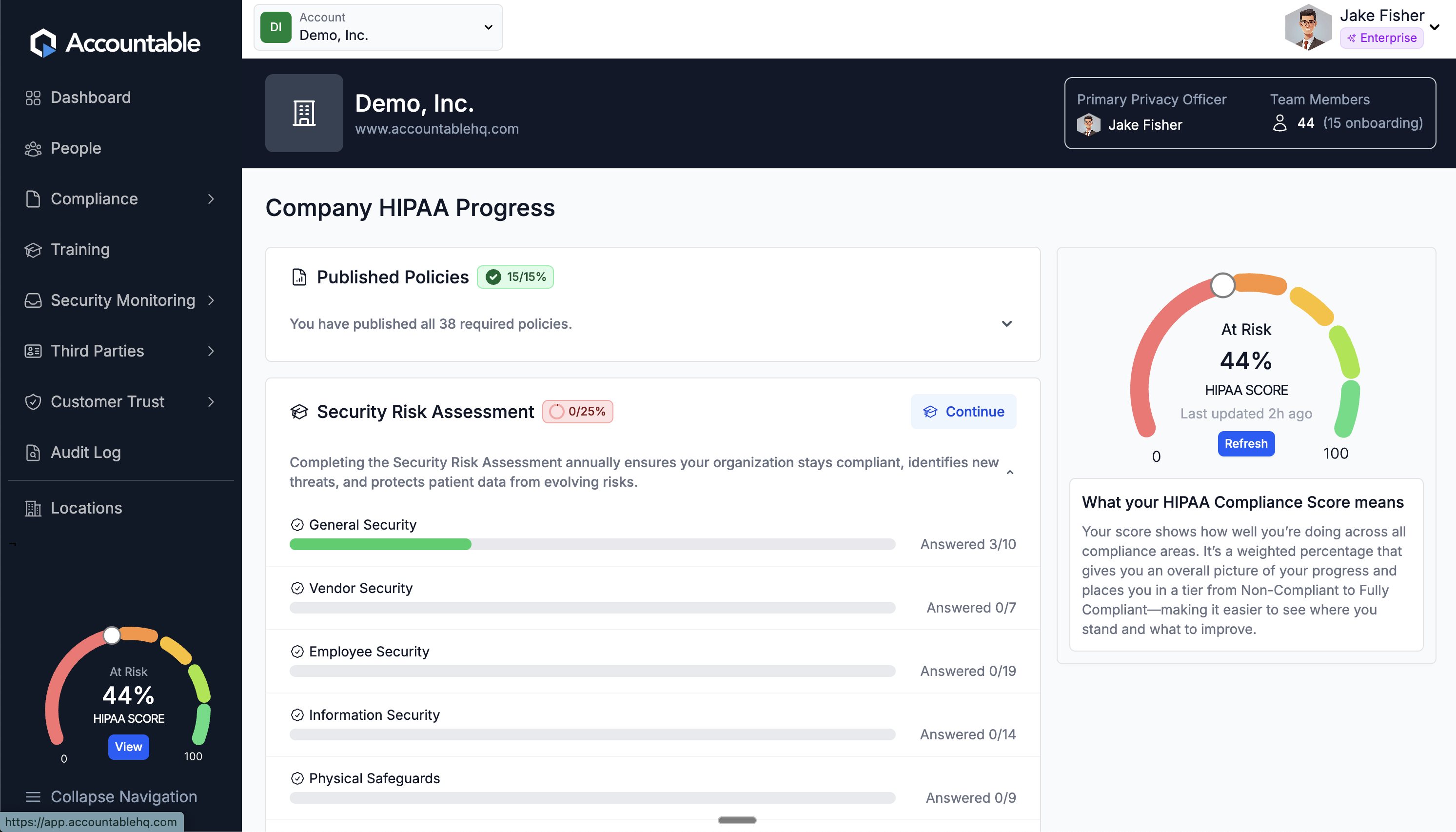
Task: Click the company building avatar icon
Action: 304,113
